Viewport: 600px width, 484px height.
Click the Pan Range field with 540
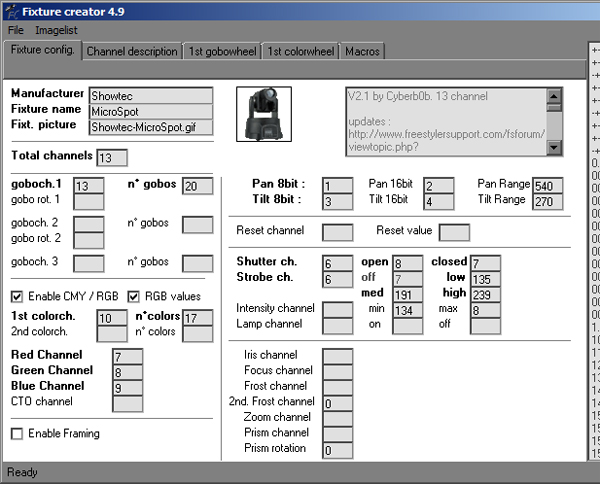(548, 186)
